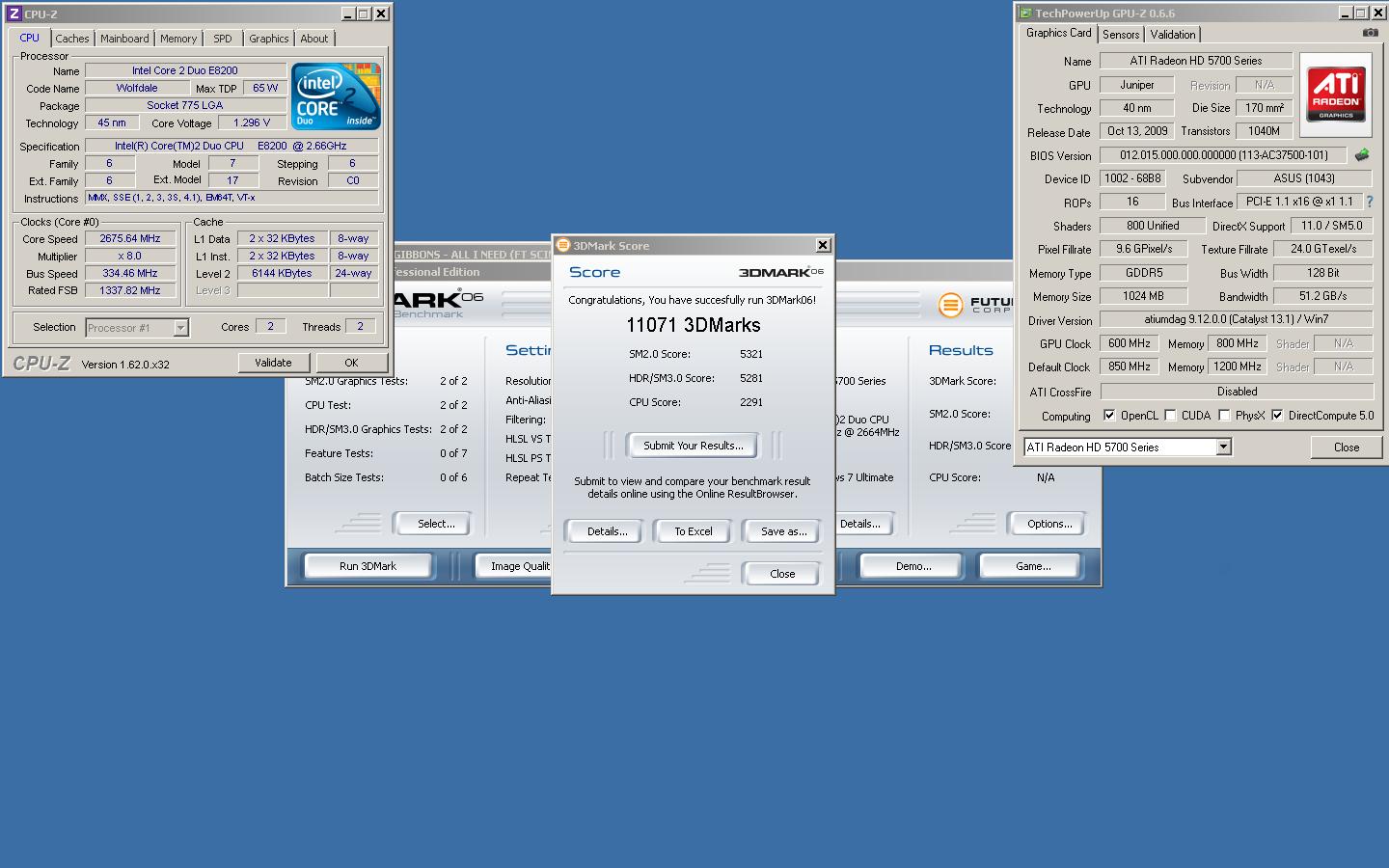Click the Bus Speed value 334.46 MHz
1389x868 pixels.
coord(131,273)
